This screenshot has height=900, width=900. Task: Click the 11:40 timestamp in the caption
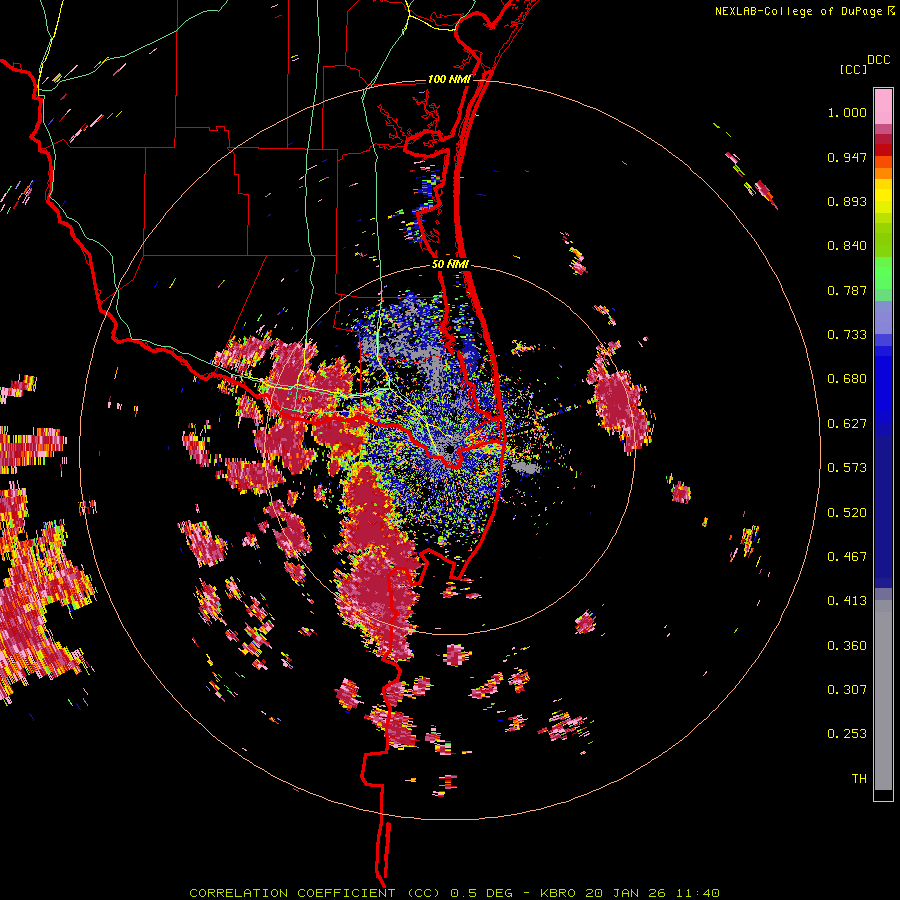pyautogui.click(x=697, y=893)
